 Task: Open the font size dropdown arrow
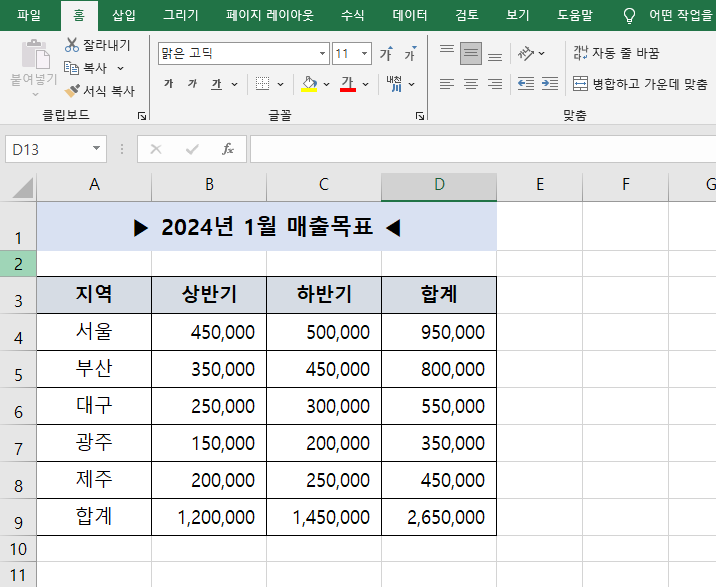(x=364, y=53)
